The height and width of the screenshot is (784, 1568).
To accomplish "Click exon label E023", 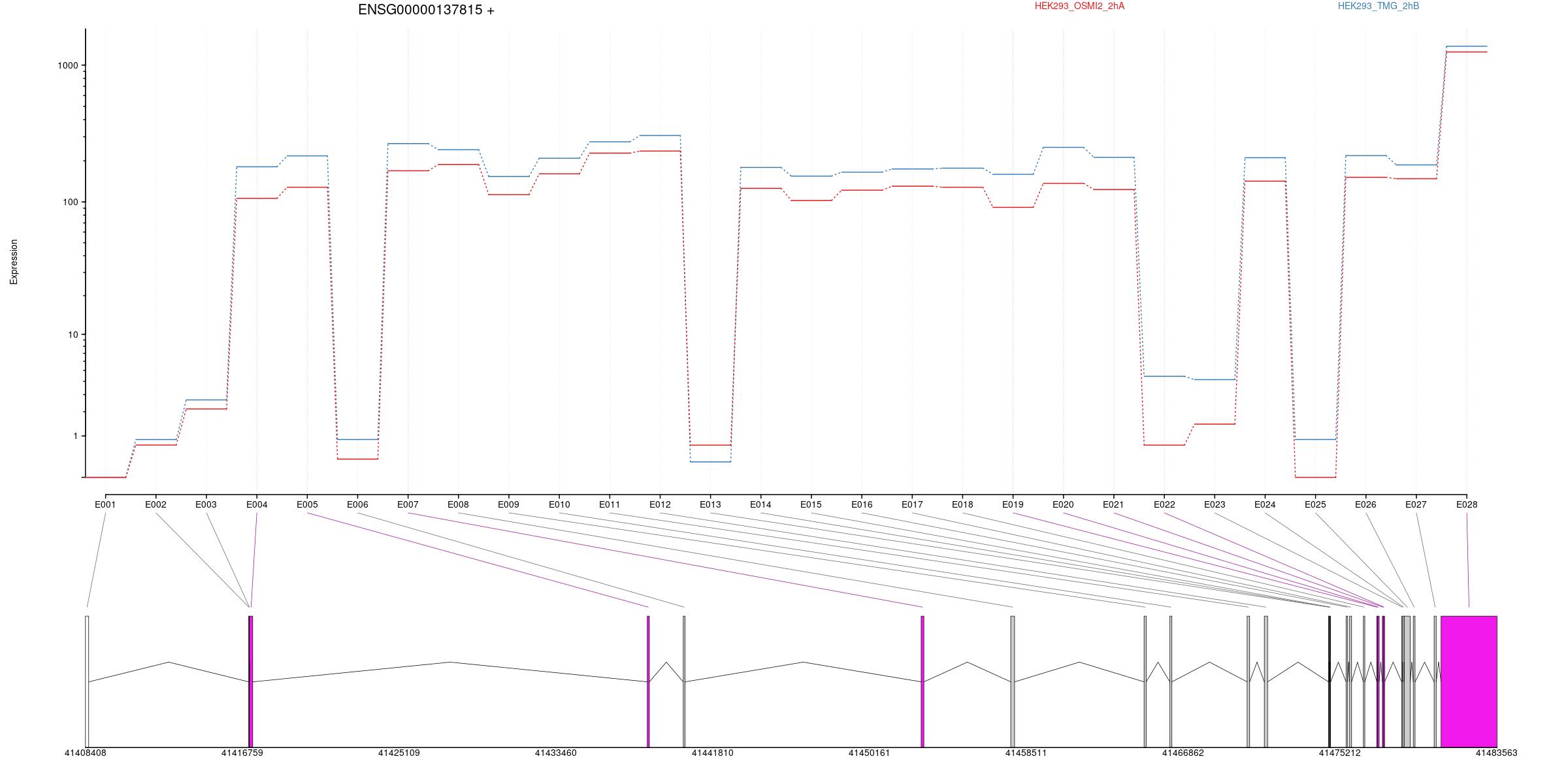I will tap(1215, 504).
